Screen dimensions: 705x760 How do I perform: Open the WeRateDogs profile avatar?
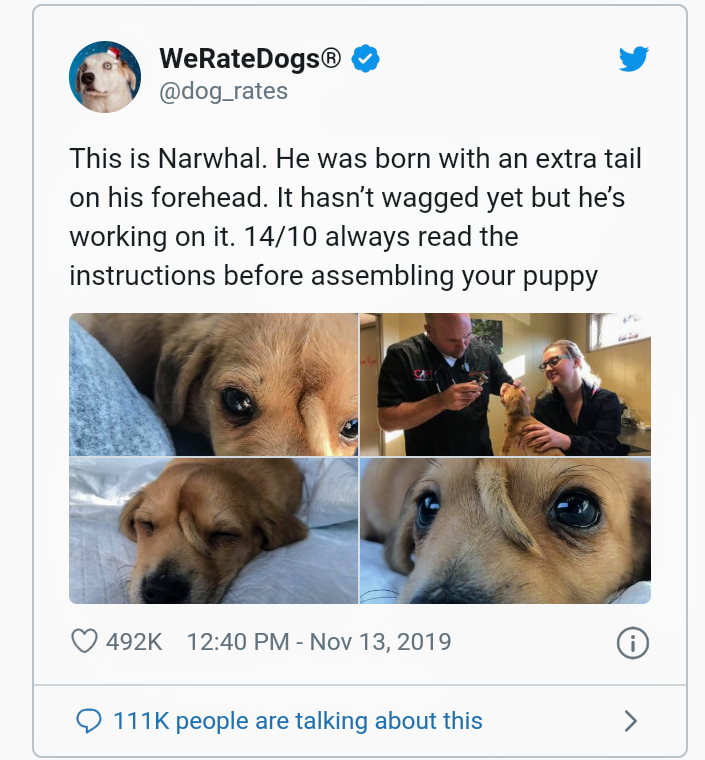pyautogui.click(x=104, y=77)
